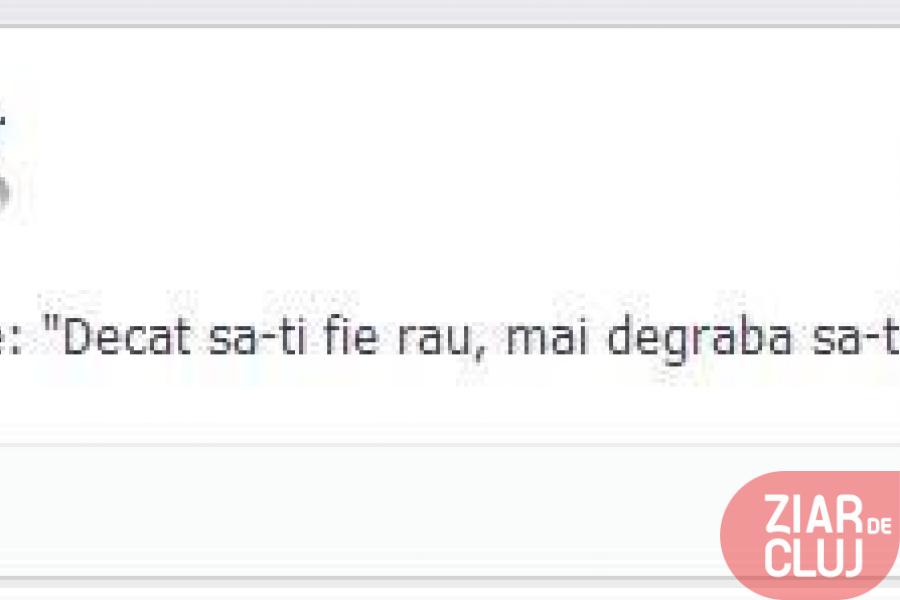This screenshot has width=900, height=600.
Task: Click the empty white area above the quote
Action: tap(450, 161)
